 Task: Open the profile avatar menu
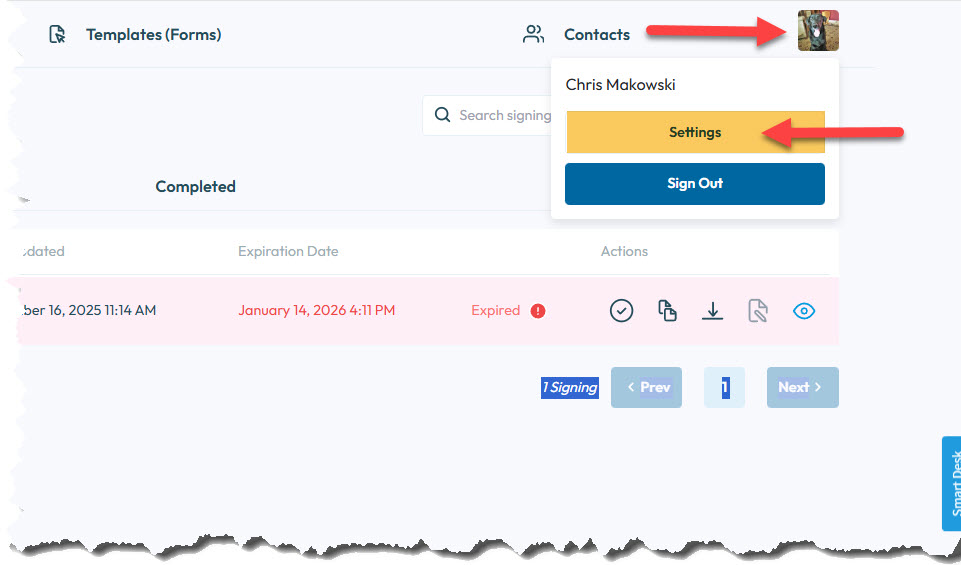pos(818,31)
